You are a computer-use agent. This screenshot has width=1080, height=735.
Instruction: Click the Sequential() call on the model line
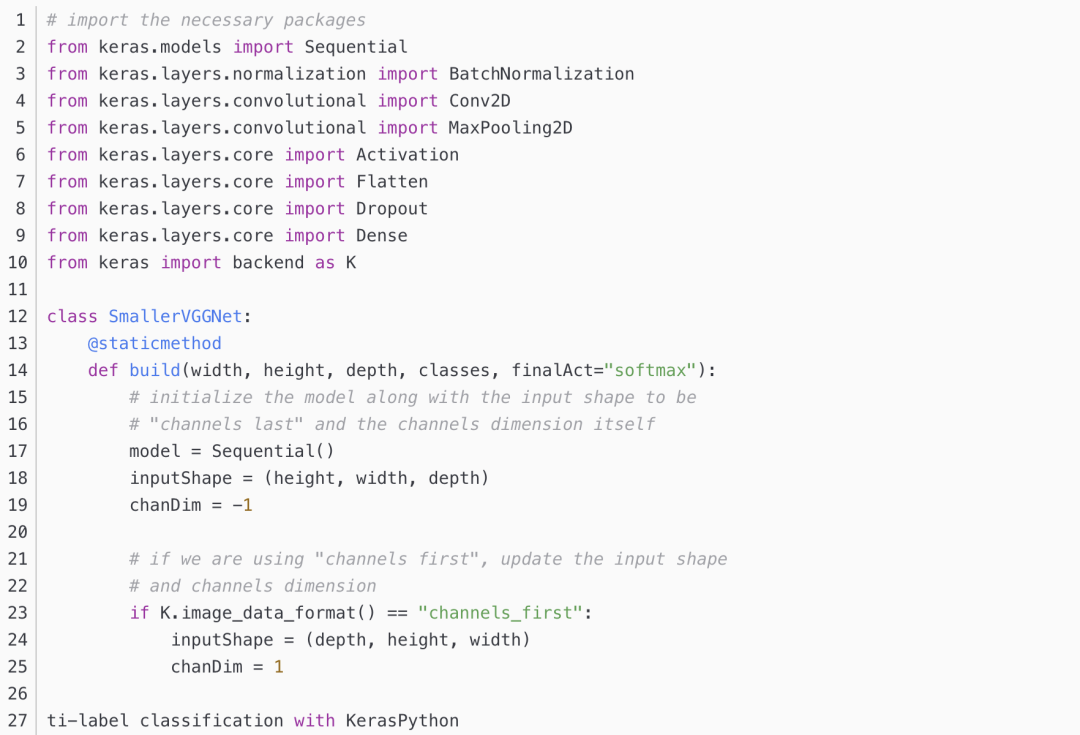click(x=273, y=451)
